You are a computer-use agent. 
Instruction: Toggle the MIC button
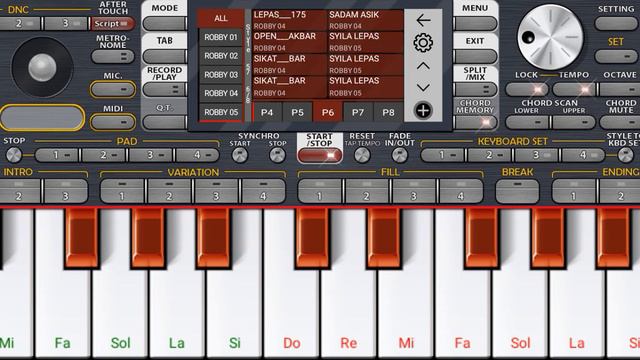(x=113, y=89)
